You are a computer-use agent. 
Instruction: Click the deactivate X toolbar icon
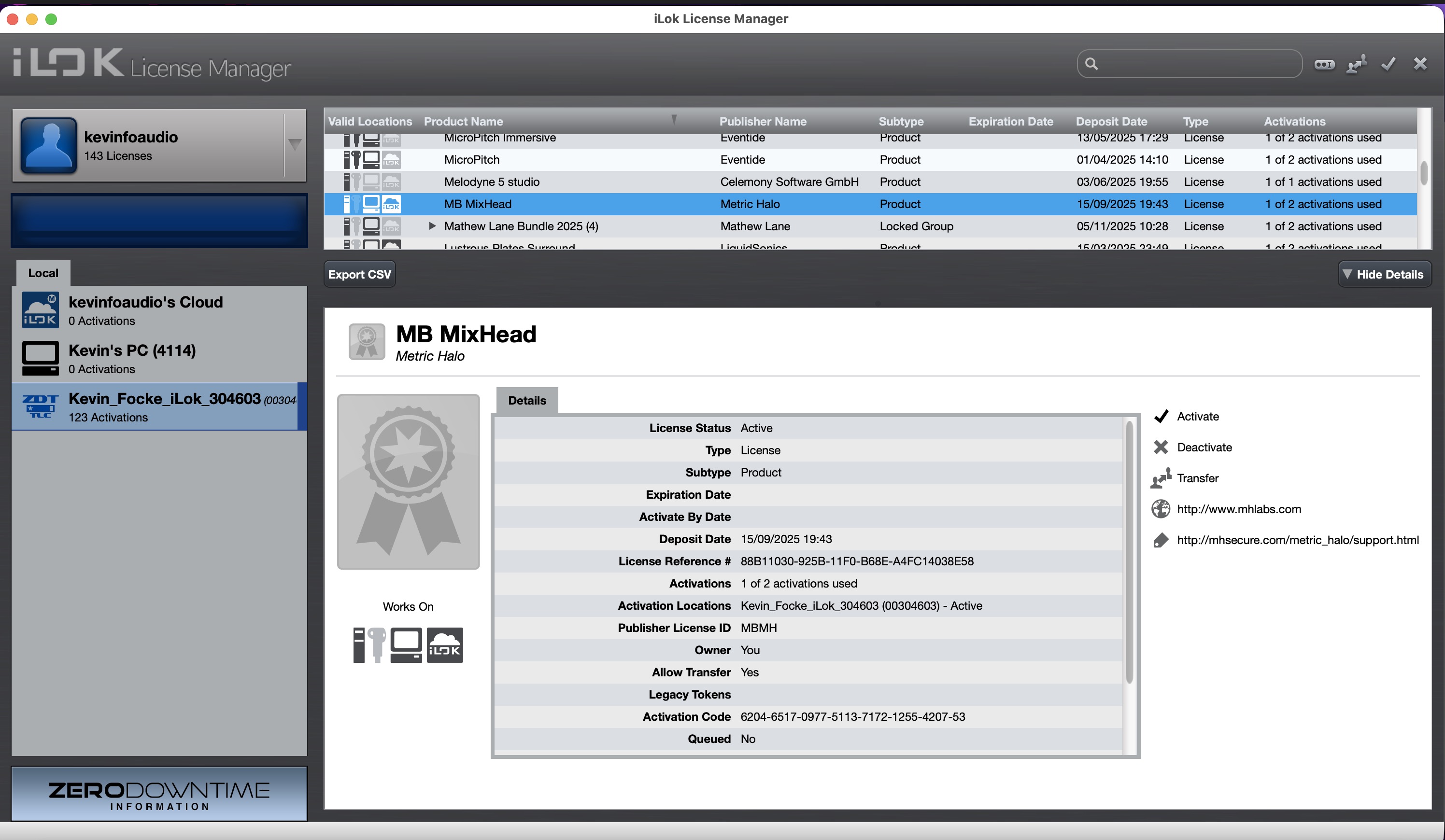pyautogui.click(x=1420, y=64)
